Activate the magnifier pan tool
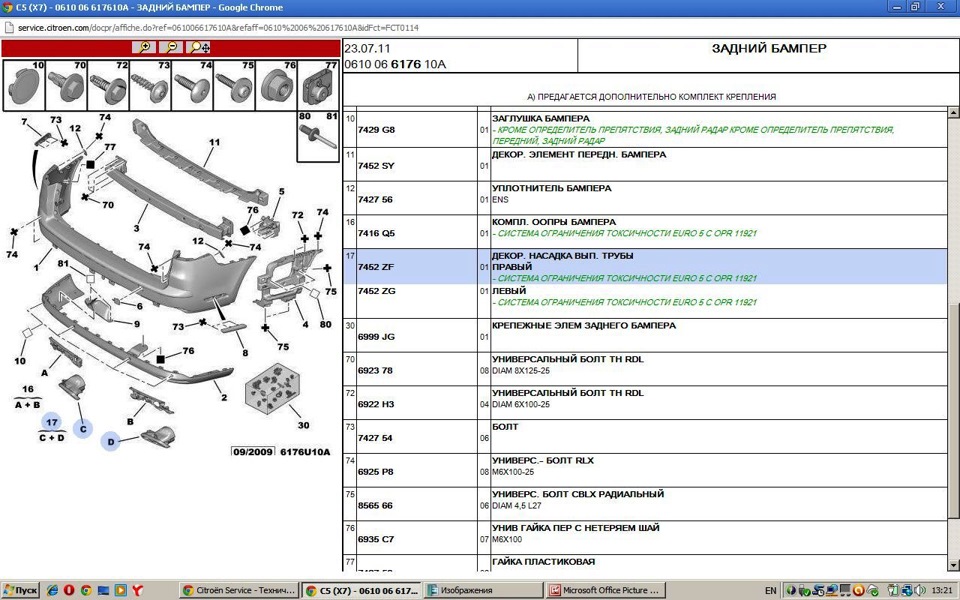This screenshot has height=600, width=960. pos(198,48)
